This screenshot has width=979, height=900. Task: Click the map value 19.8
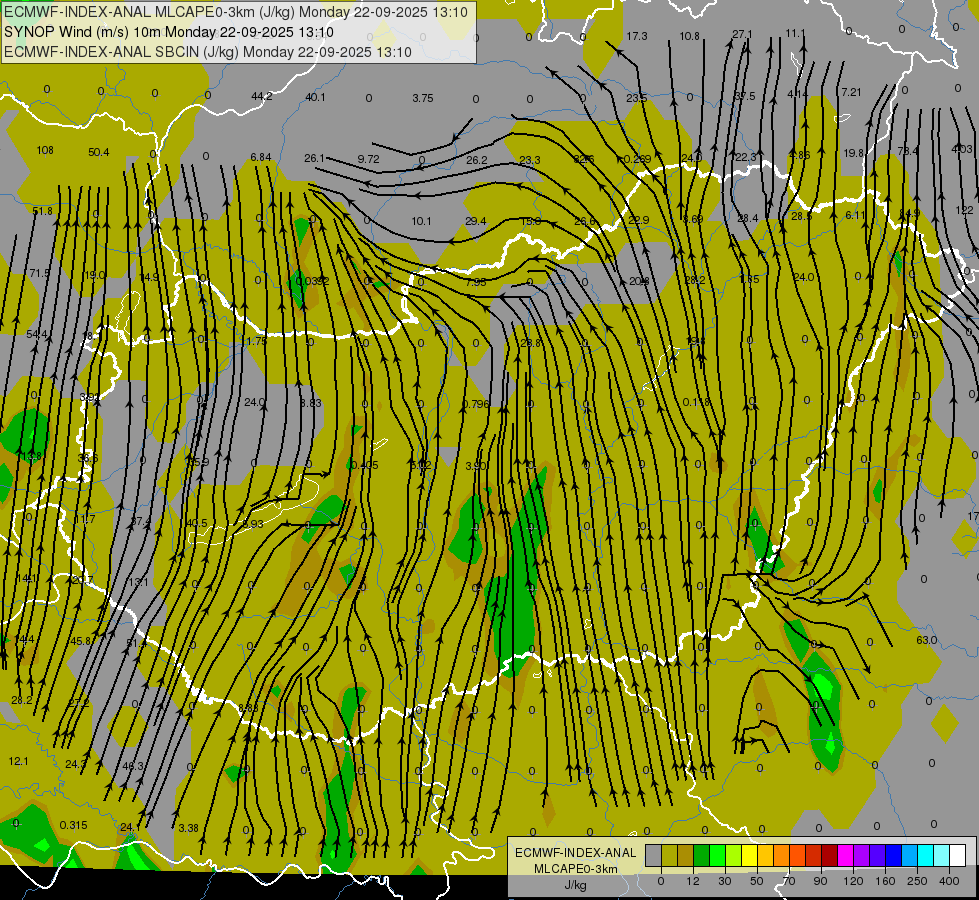[x=854, y=153]
